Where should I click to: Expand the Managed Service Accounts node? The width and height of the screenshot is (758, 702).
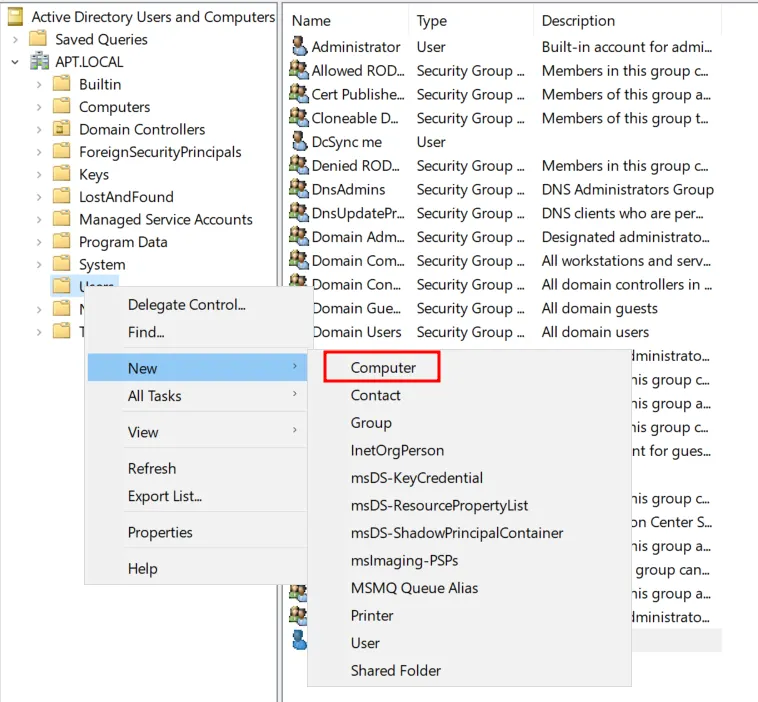[39, 219]
